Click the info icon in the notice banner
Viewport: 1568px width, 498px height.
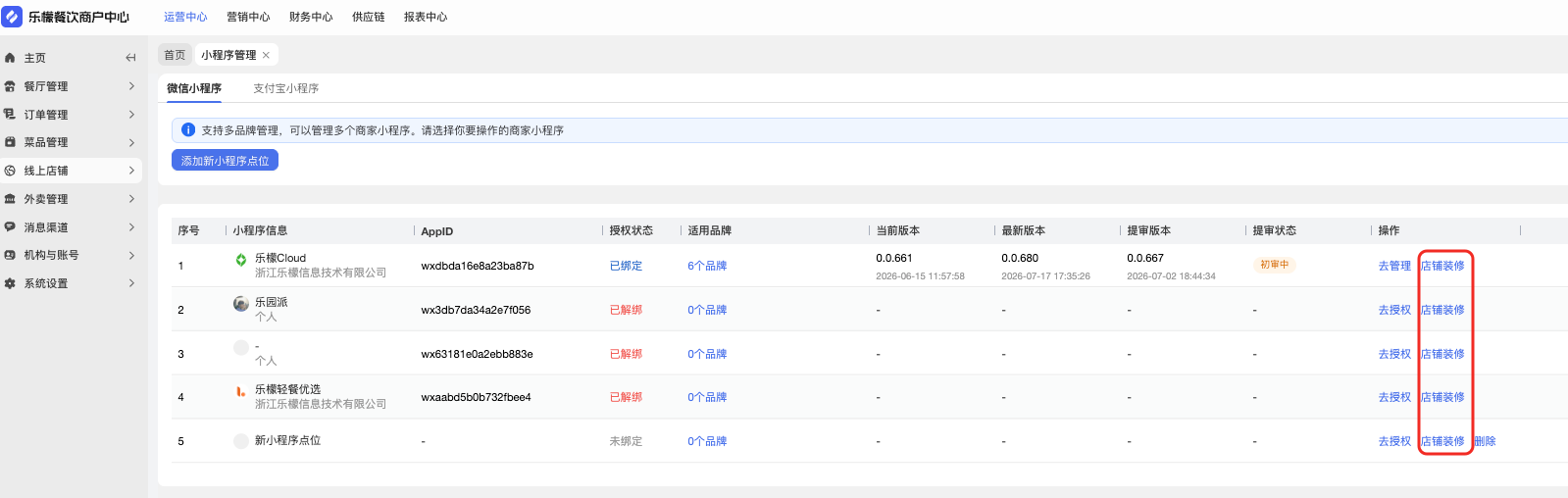[188, 129]
